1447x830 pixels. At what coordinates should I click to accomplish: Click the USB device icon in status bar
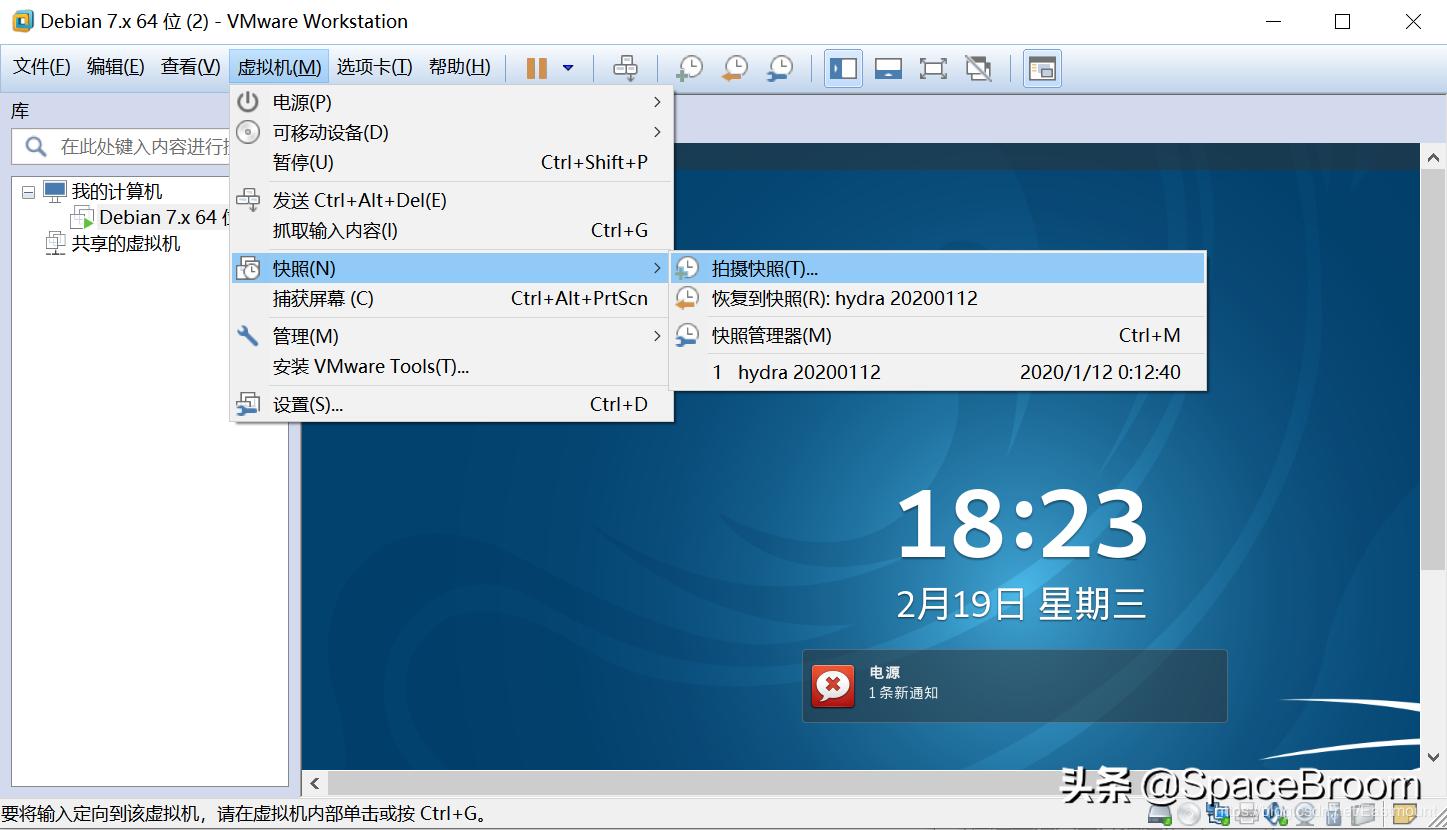1333,815
